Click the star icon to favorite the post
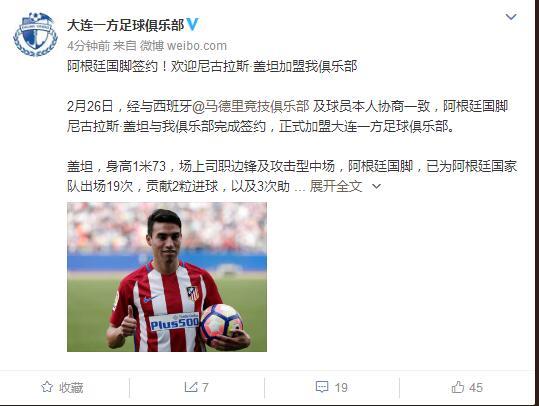 47,387
